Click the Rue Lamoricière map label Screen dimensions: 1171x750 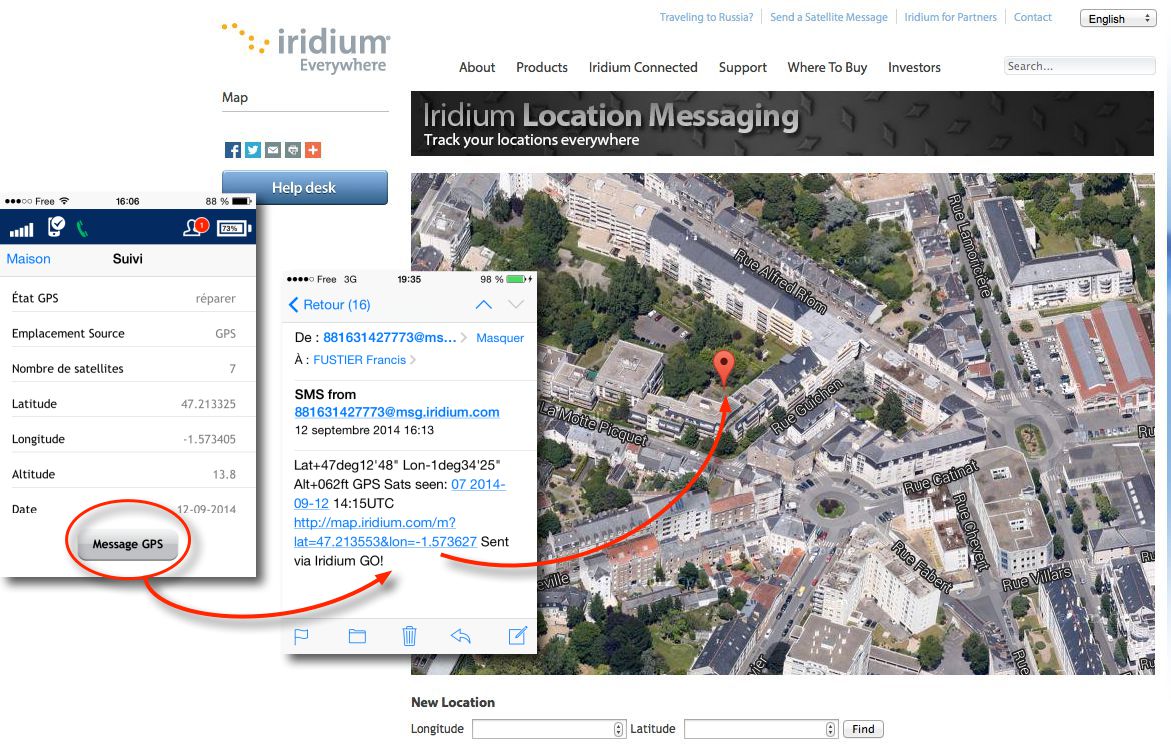(969, 246)
